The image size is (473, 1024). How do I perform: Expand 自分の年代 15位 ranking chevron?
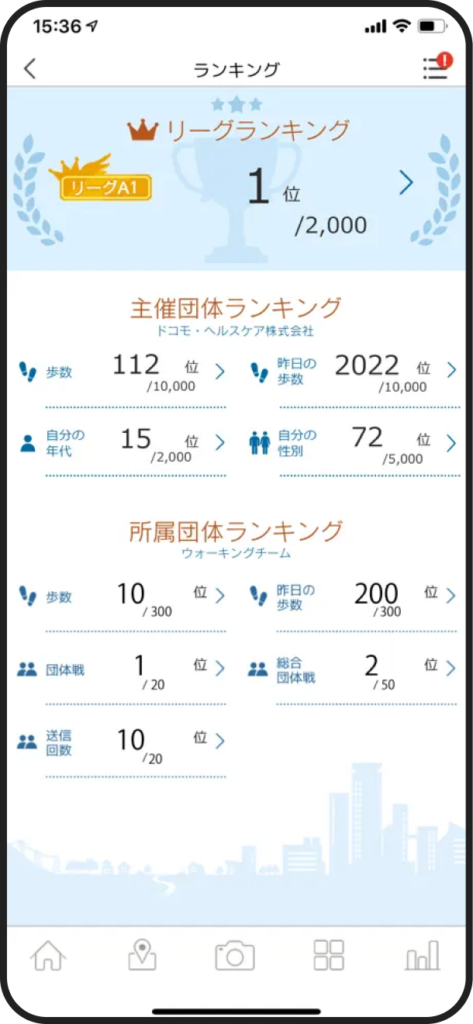(x=220, y=442)
